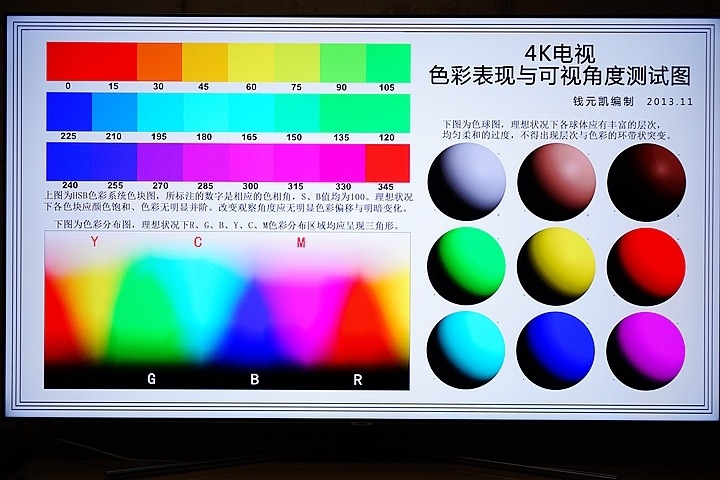Select the purple color block labeled 270
This screenshot has width=720, height=480.
(160, 162)
